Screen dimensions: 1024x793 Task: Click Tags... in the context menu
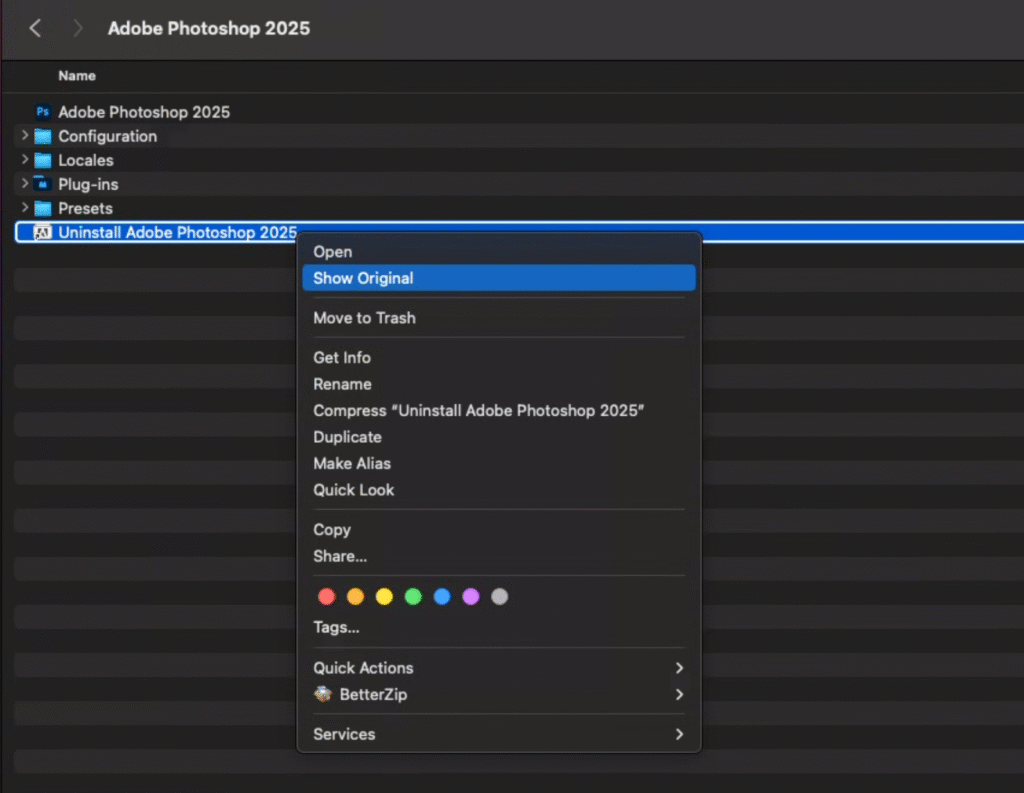point(336,627)
